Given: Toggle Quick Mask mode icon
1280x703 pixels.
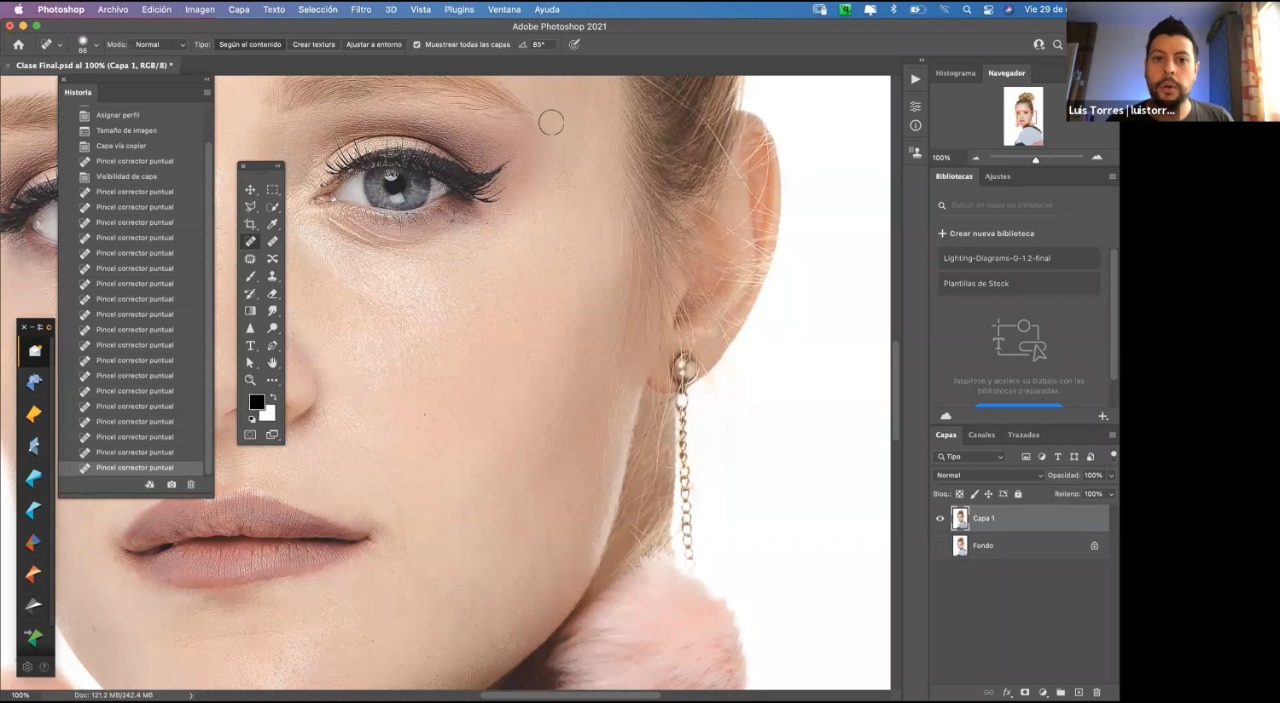Looking at the screenshot, I should tap(250, 435).
